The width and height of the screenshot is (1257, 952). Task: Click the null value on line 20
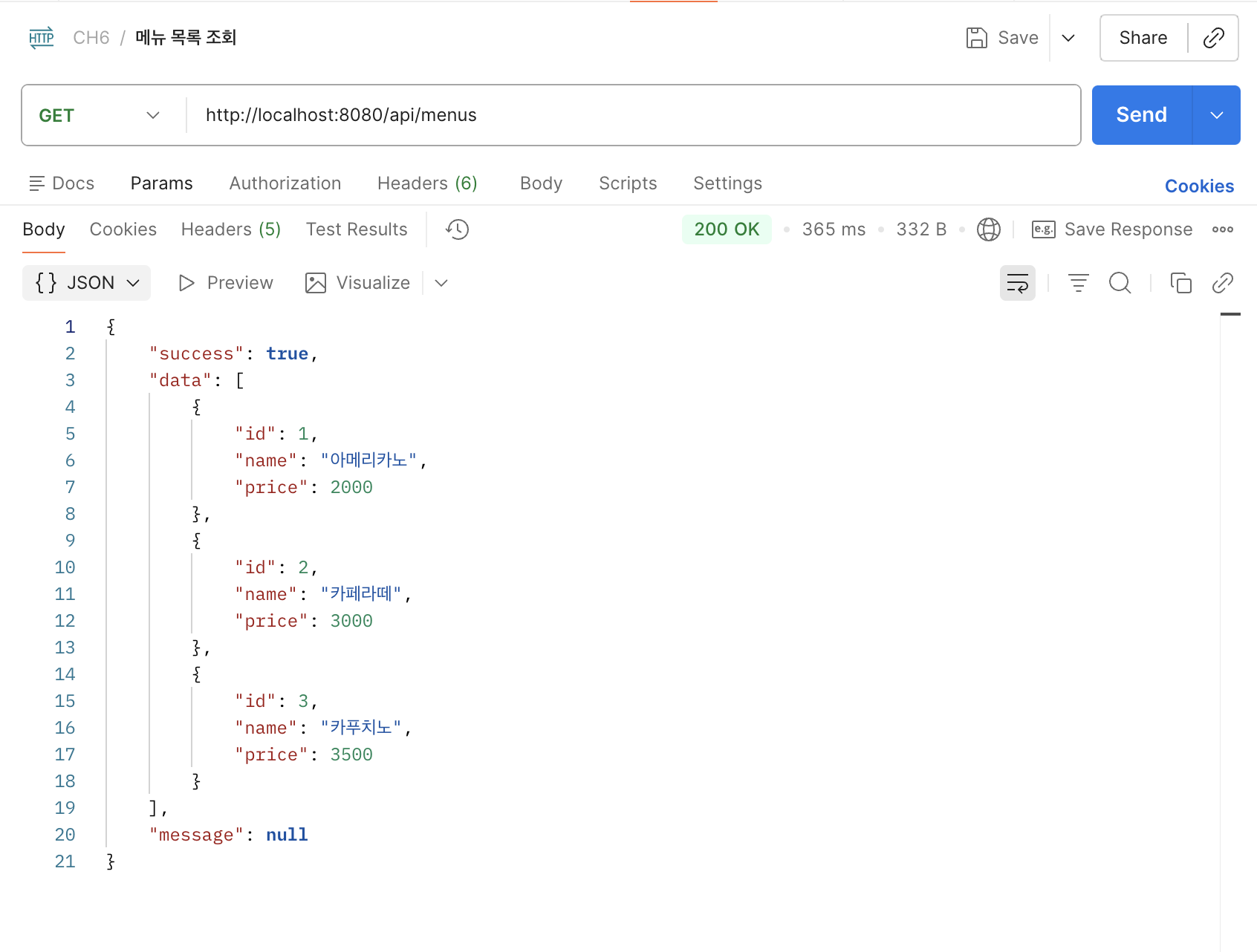[x=287, y=835]
